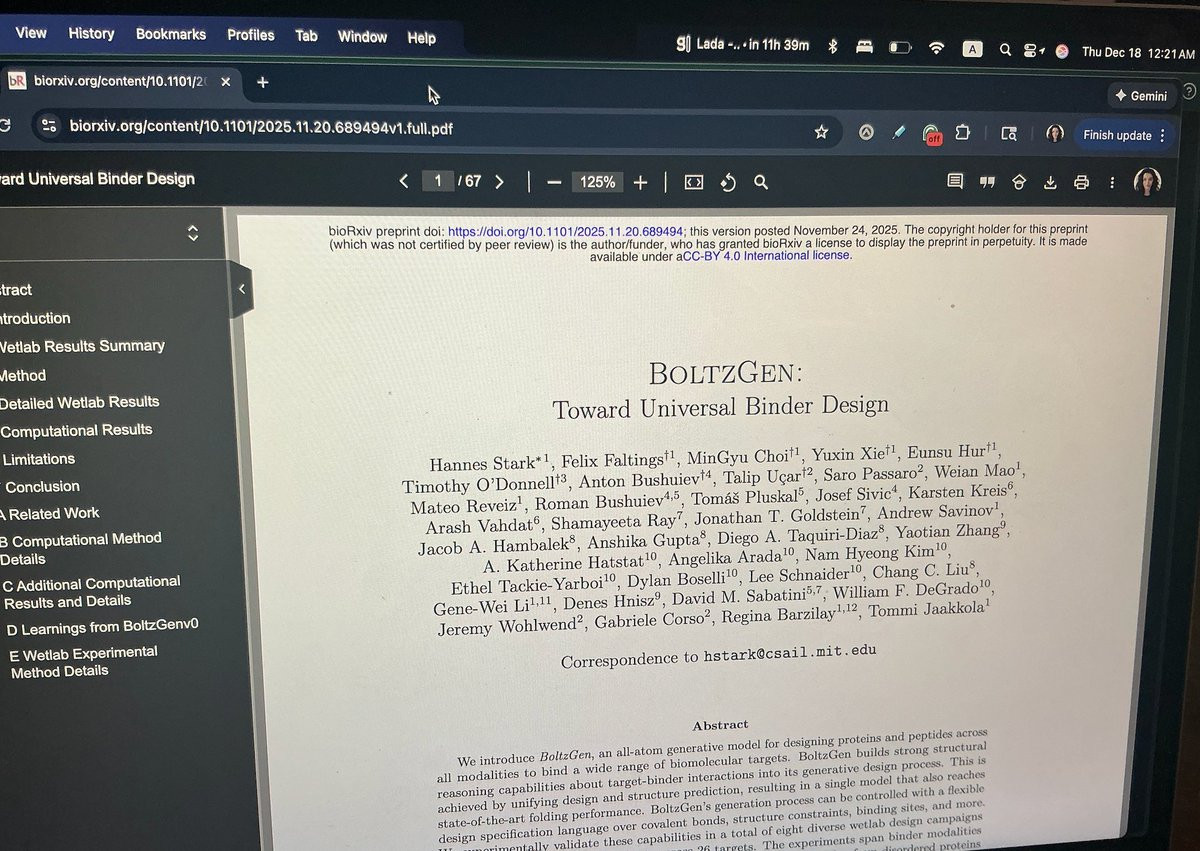Click the page number input field
The image size is (1200, 851).
pos(438,181)
